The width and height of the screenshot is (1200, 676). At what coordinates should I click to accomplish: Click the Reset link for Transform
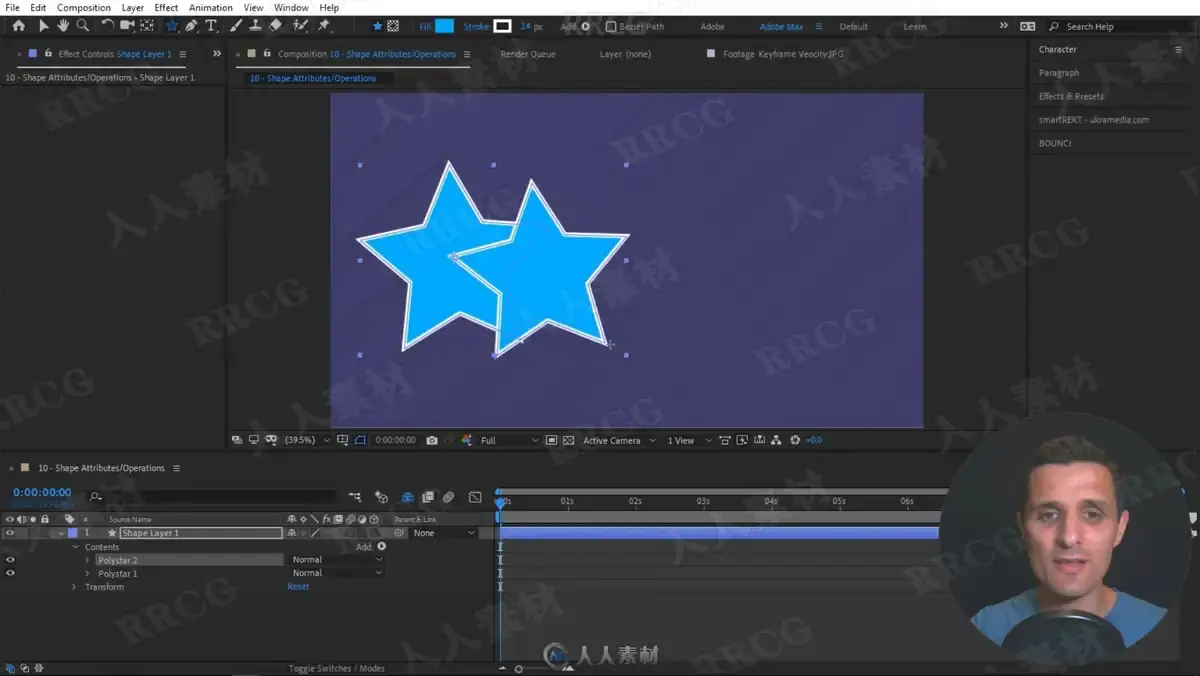(x=298, y=587)
